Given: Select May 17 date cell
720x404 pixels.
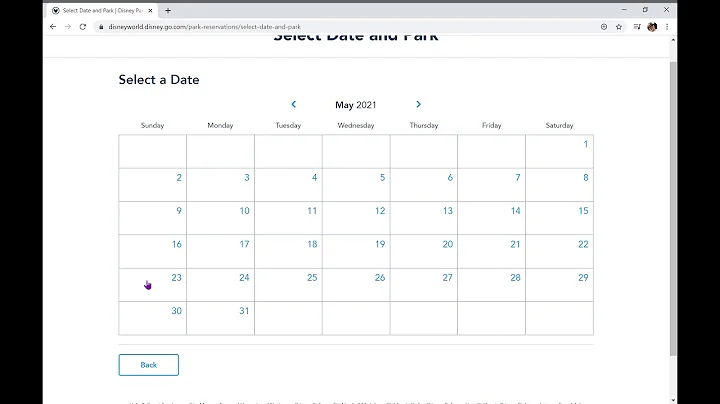Looking at the screenshot, I should [x=220, y=252].
